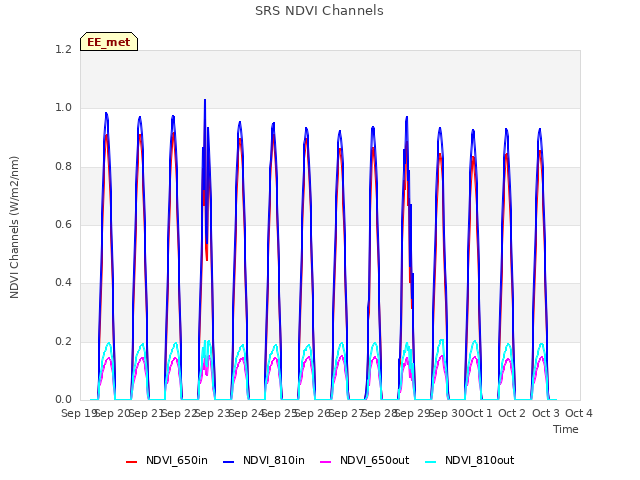Click the cyan NDVI_810out legend swatch
This screenshot has height=480, width=640.
430,462
